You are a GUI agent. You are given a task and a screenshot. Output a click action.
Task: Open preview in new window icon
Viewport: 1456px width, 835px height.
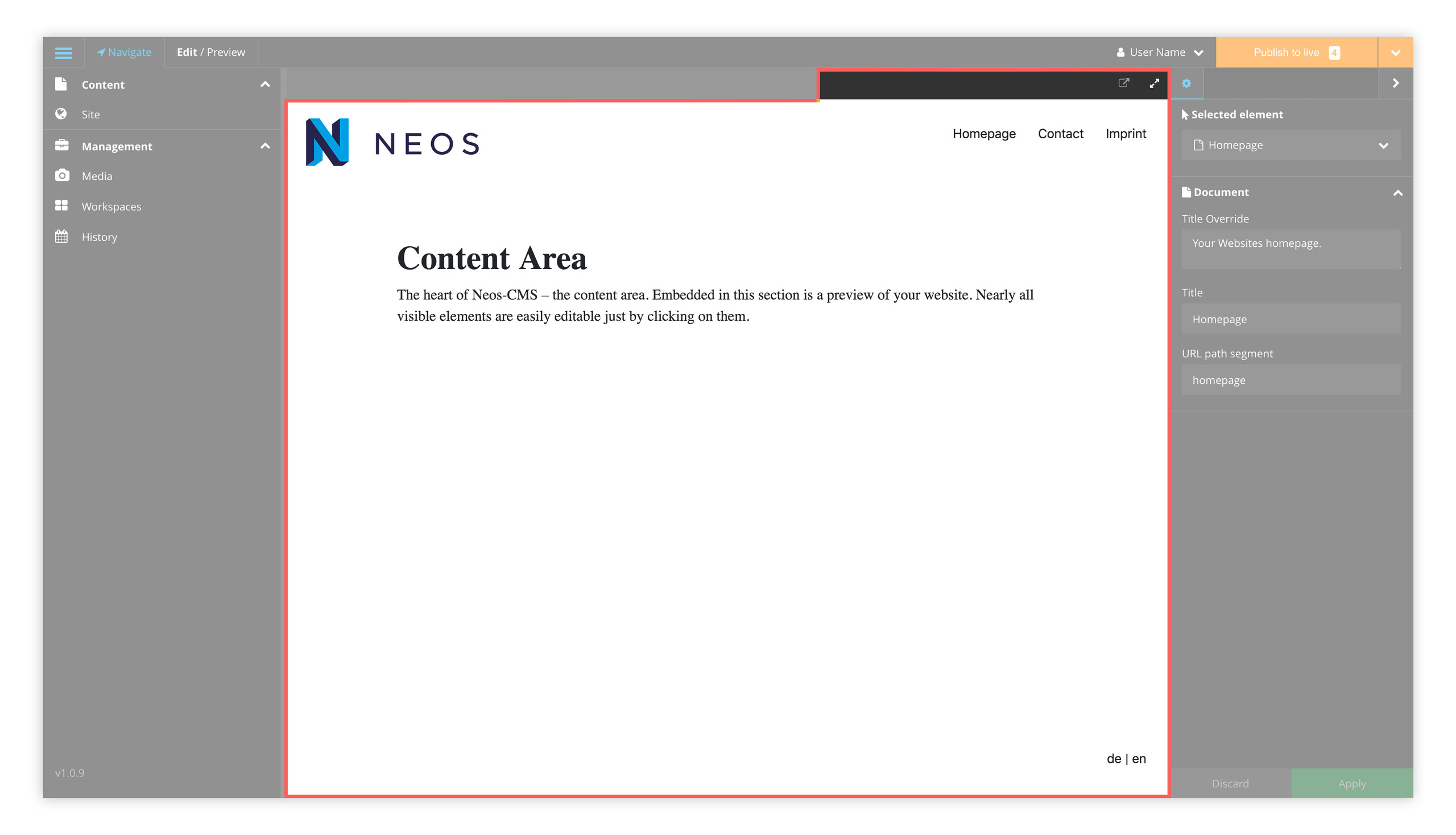(1123, 83)
